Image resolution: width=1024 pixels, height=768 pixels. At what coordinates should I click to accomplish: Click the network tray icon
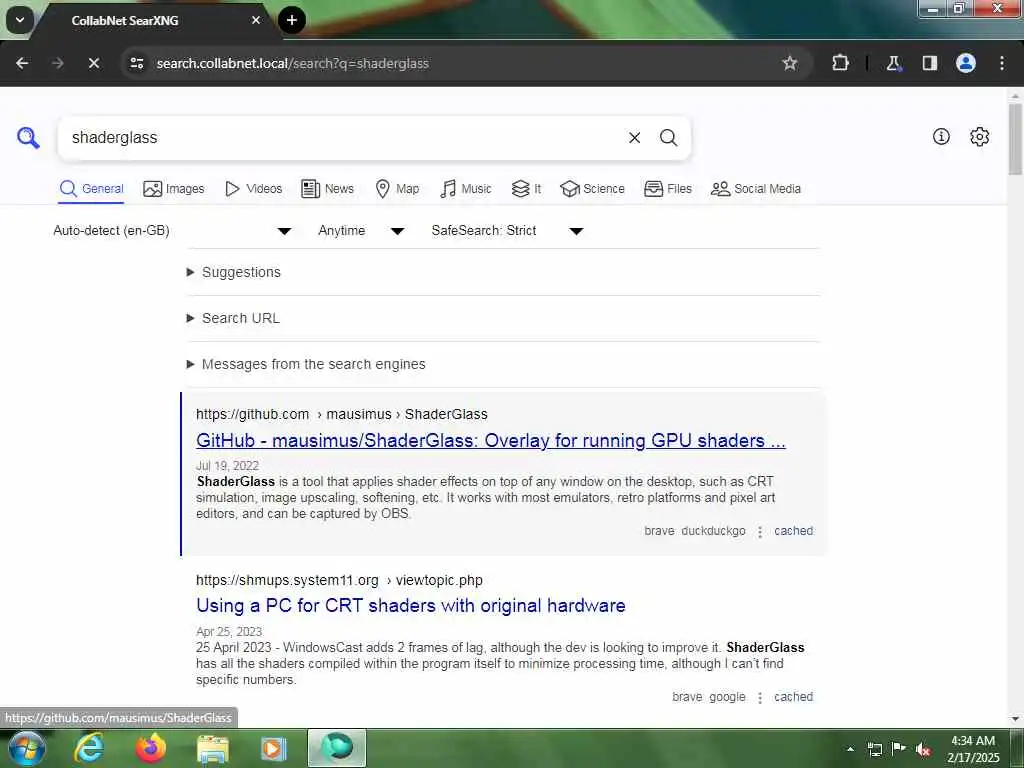tap(874, 749)
